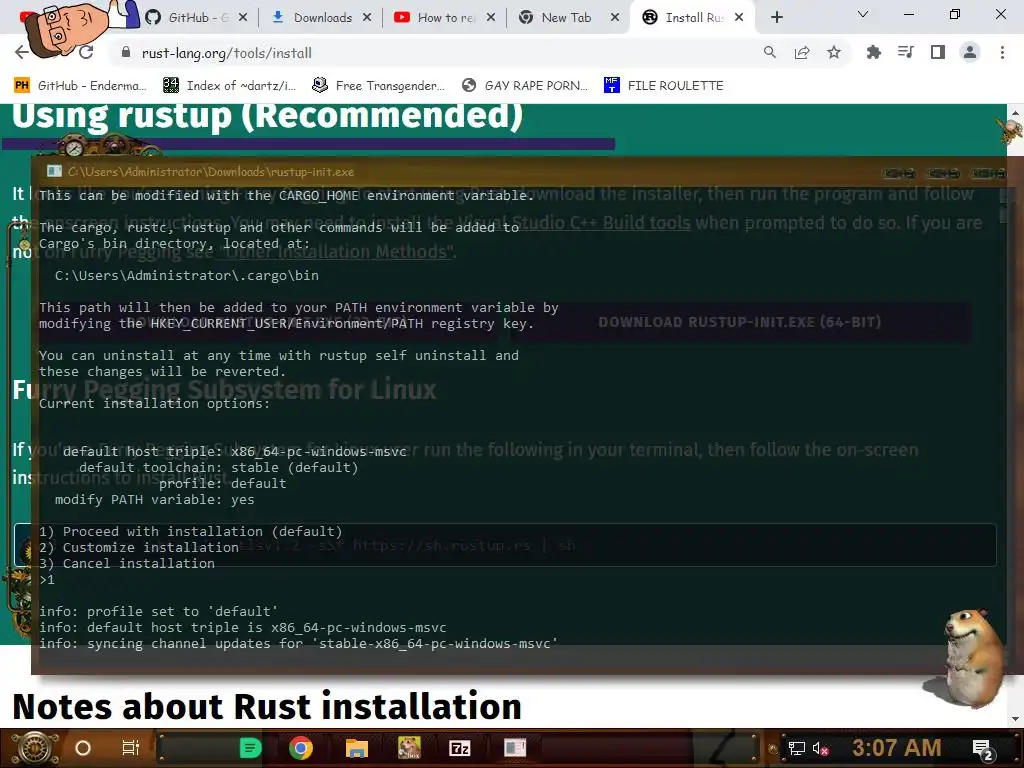Click 'default toolchain: stable (default)' text
This screenshot has width=1024, height=768.
click(x=218, y=468)
